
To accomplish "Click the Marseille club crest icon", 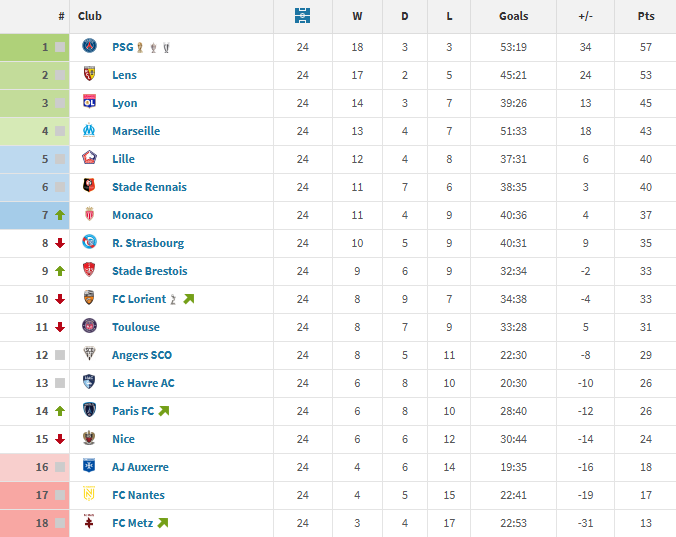I will pyautogui.click(x=90, y=131).
